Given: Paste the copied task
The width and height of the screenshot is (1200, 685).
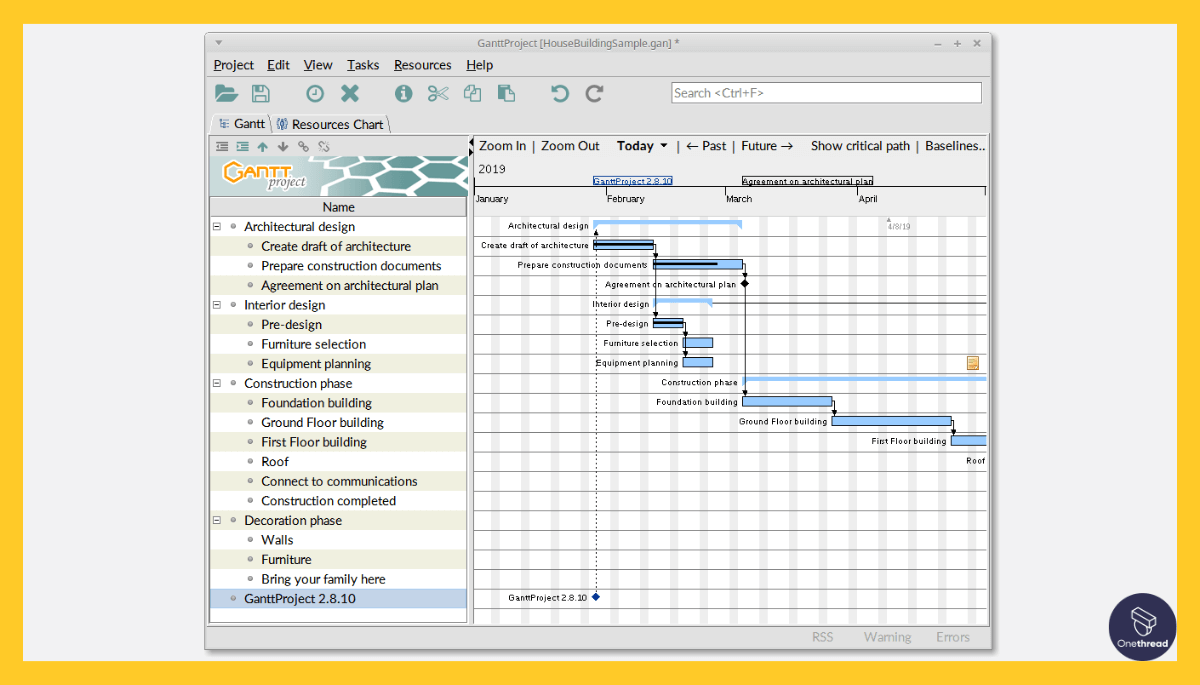Looking at the screenshot, I should [507, 92].
